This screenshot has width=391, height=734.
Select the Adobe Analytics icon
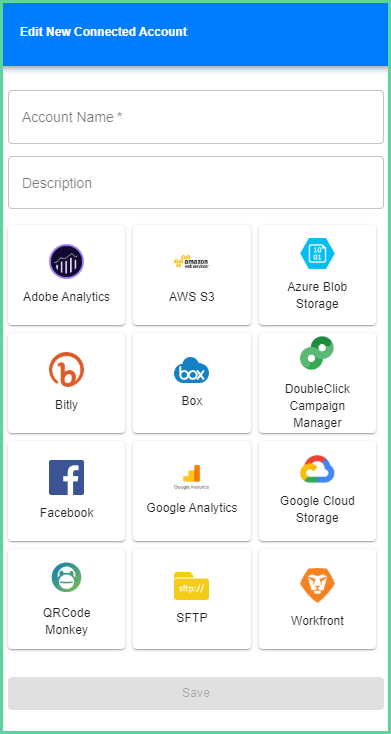pyautogui.click(x=66, y=262)
